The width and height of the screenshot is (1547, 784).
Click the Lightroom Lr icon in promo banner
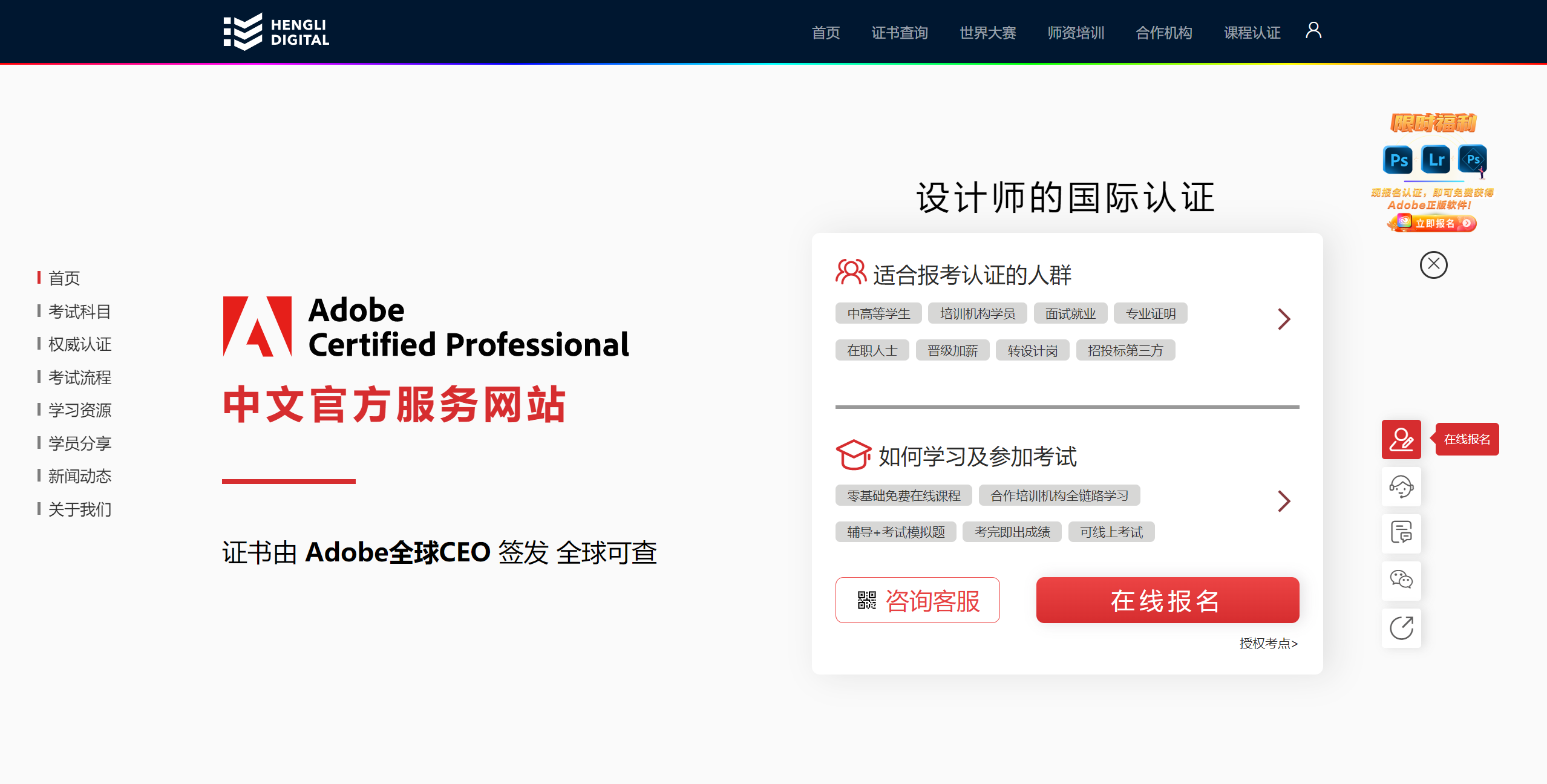(x=1435, y=159)
